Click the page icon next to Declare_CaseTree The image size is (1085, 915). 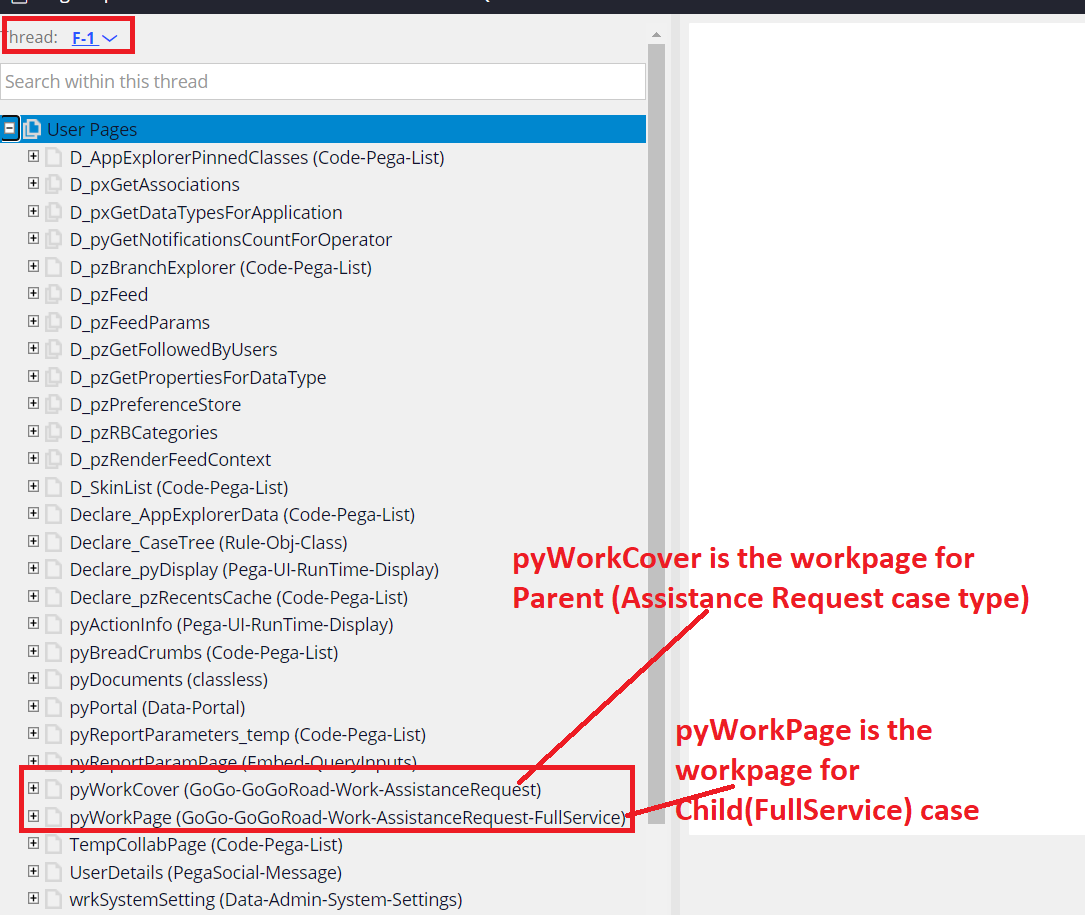pyautogui.click(x=53, y=541)
